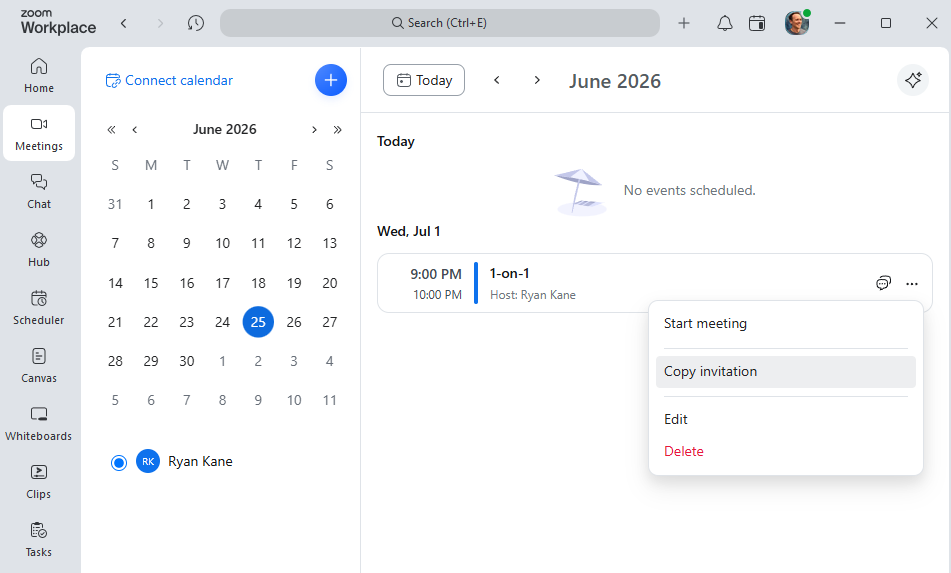This screenshot has height=573, width=951.
Task: Click in the Search (Ctrl+E) field
Action: (x=440, y=23)
